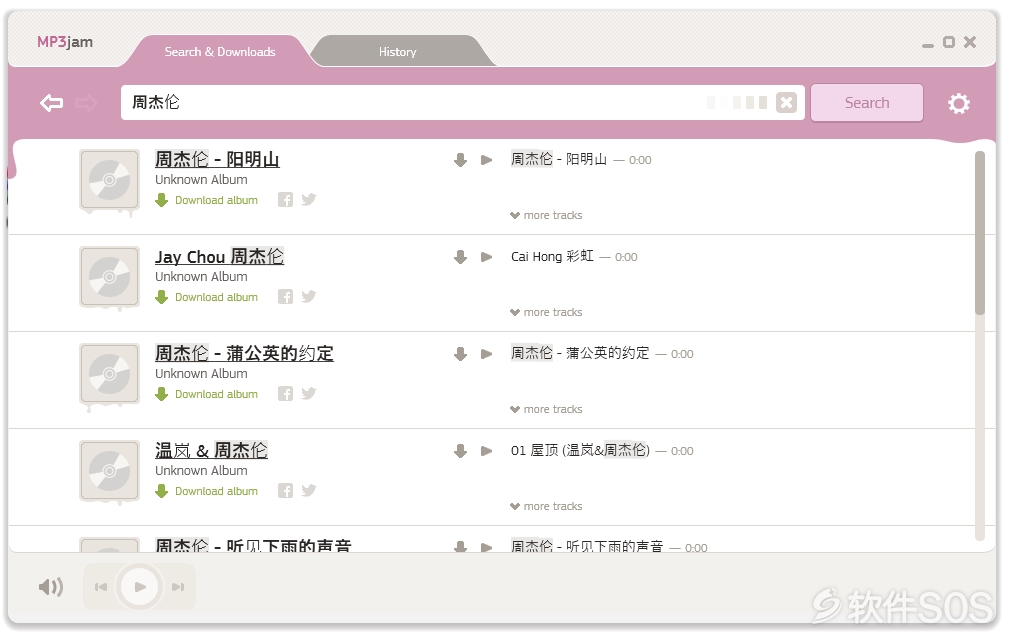Play track Cai Hong 彩虹
The image size is (1009, 636).
point(486,257)
